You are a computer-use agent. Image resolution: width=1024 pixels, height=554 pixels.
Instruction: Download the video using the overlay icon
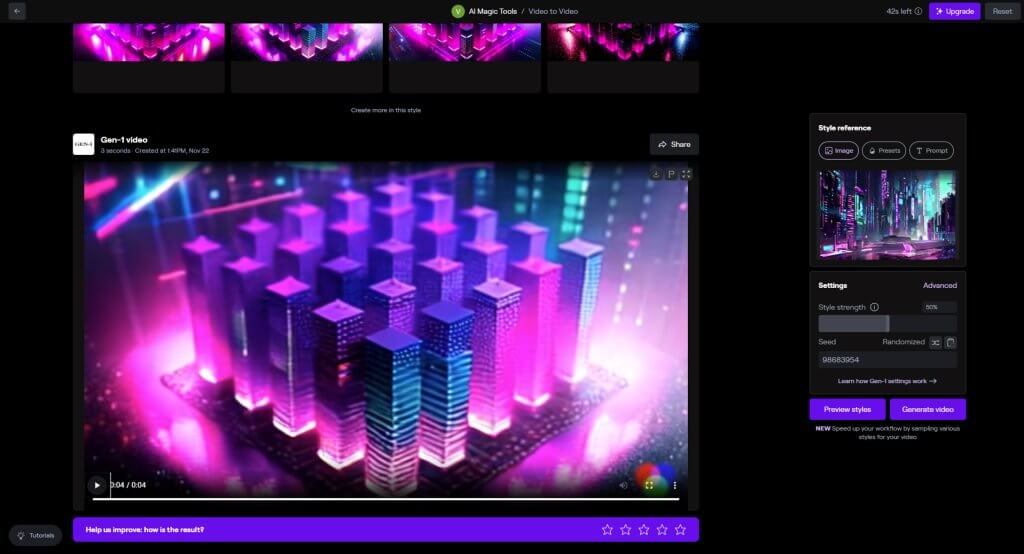(655, 174)
